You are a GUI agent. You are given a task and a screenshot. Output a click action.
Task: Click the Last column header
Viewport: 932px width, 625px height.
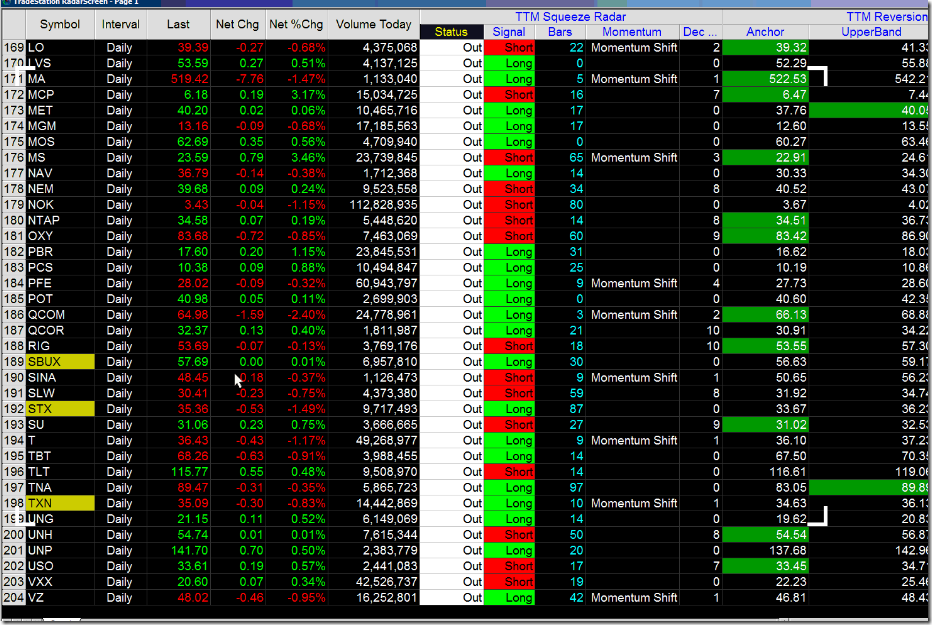pyautogui.click(x=178, y=24)
